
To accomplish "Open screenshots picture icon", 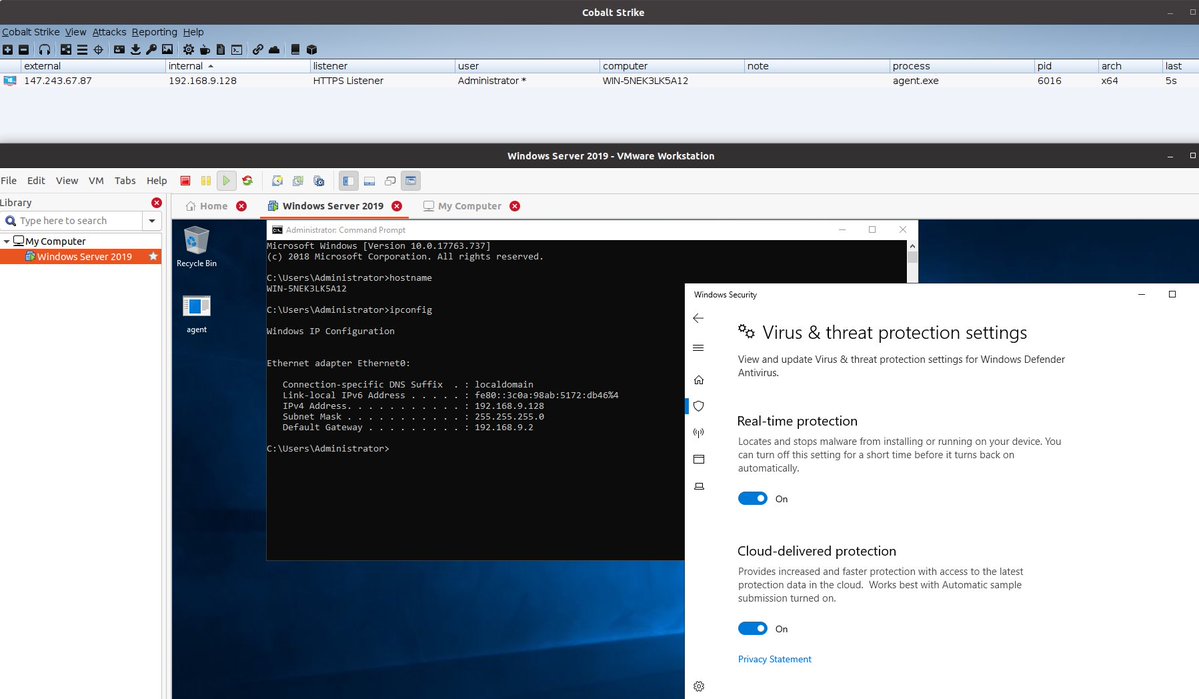I will 167,50.
